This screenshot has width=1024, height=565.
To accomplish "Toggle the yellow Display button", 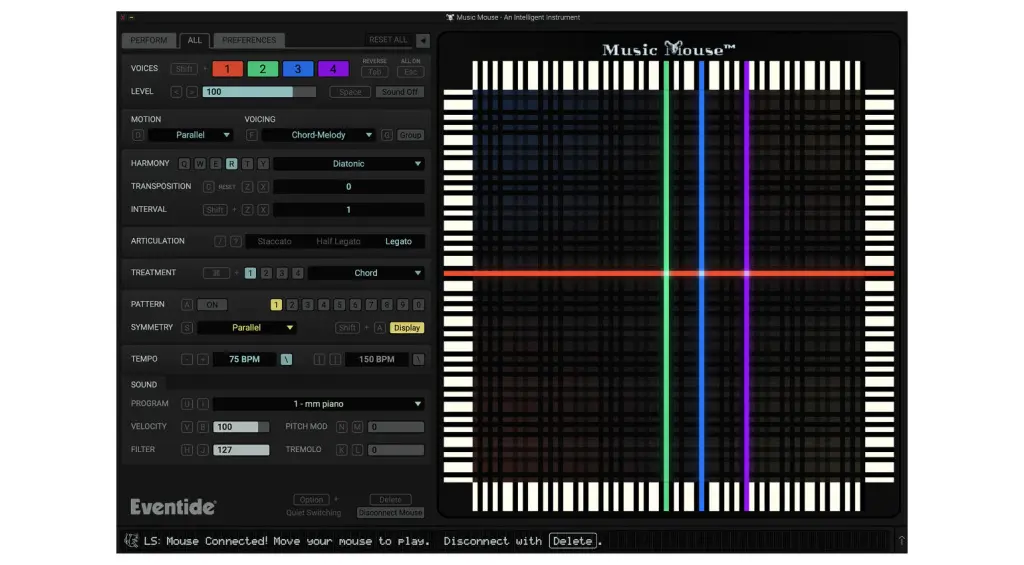I will (407, 328).
